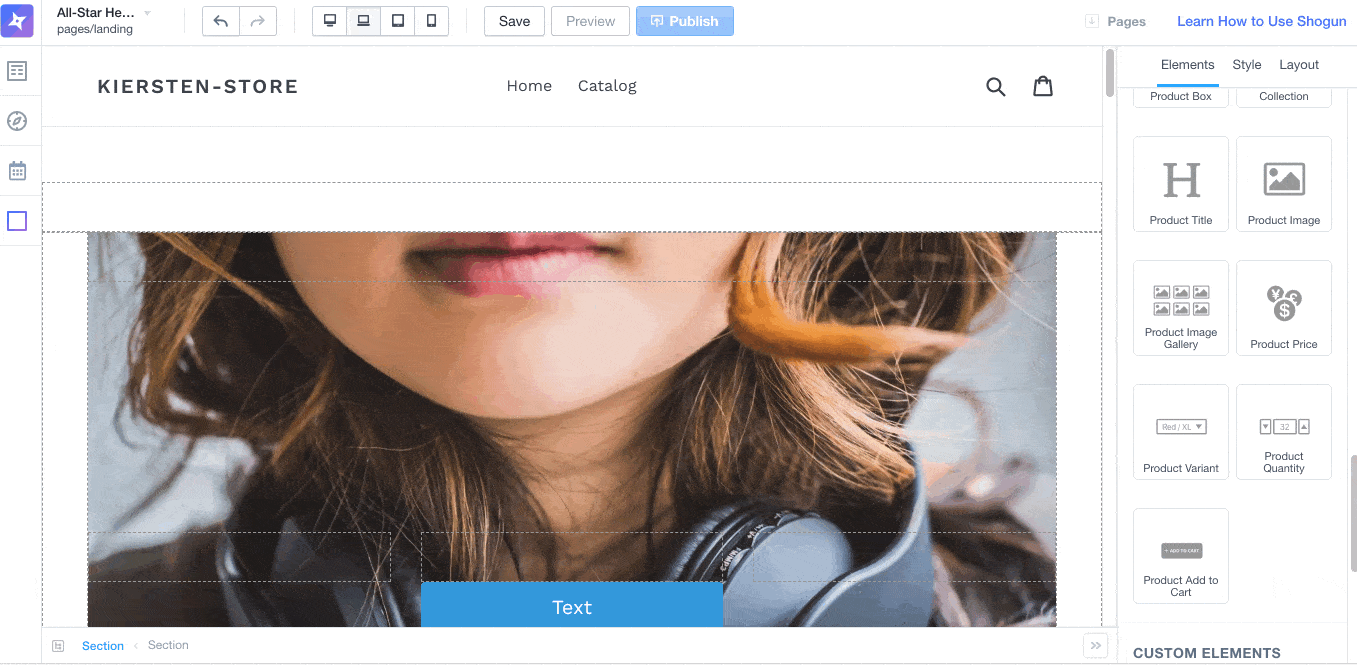Viewport: 1357px width, 665px height.
Task: Click the Save button
Action: tap(514, 21)
